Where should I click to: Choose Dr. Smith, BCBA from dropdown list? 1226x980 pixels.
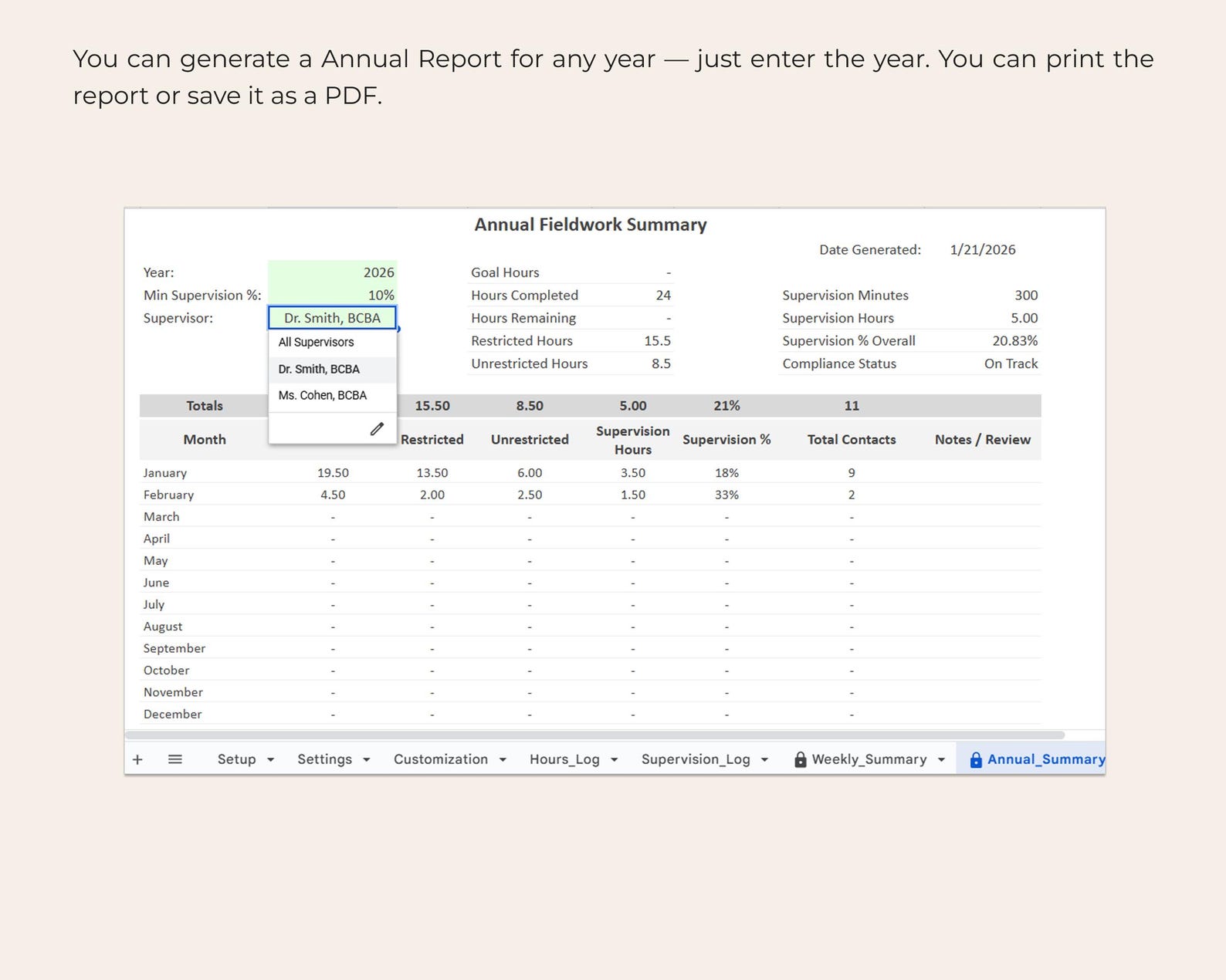click(x=333, y=369)
